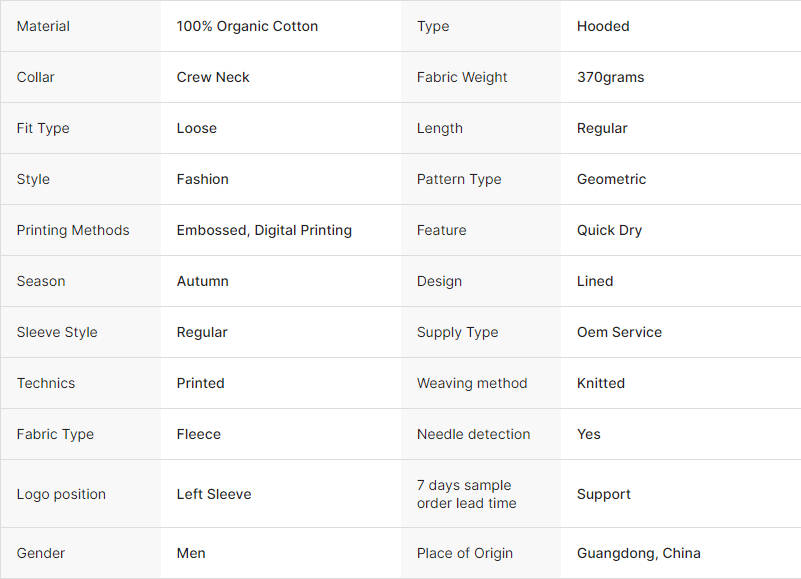This screenshot has height=579, width=801.
Task: Select the Loose fit value
Action: pyautogui.click(x=197, y=128)
